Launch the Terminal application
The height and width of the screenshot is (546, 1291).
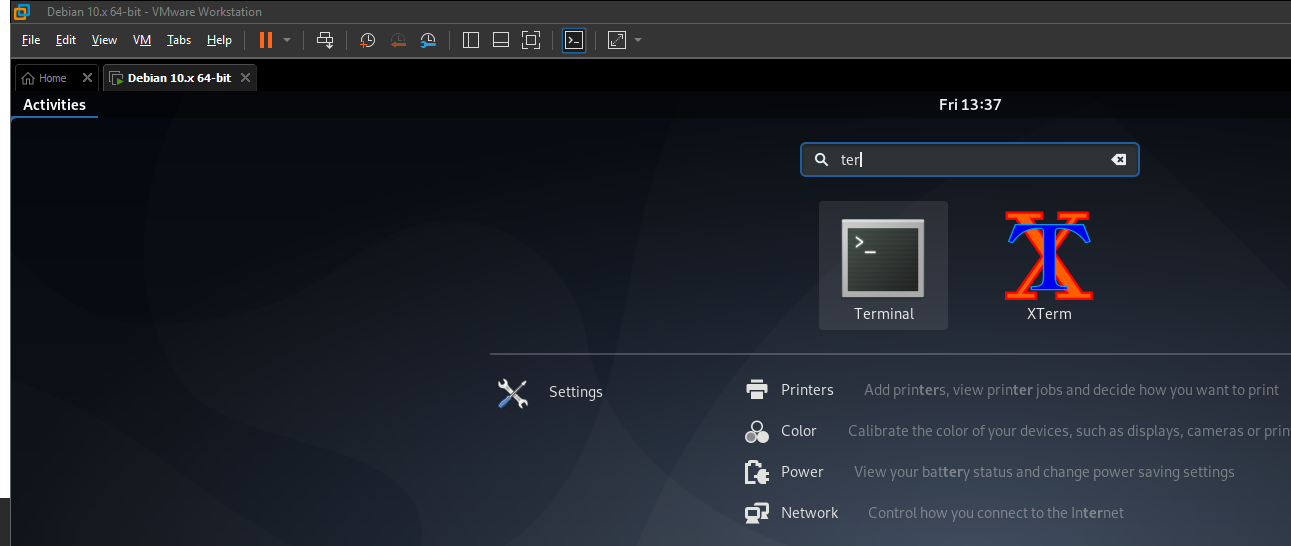pyautogui.click(x=883, y=266)
